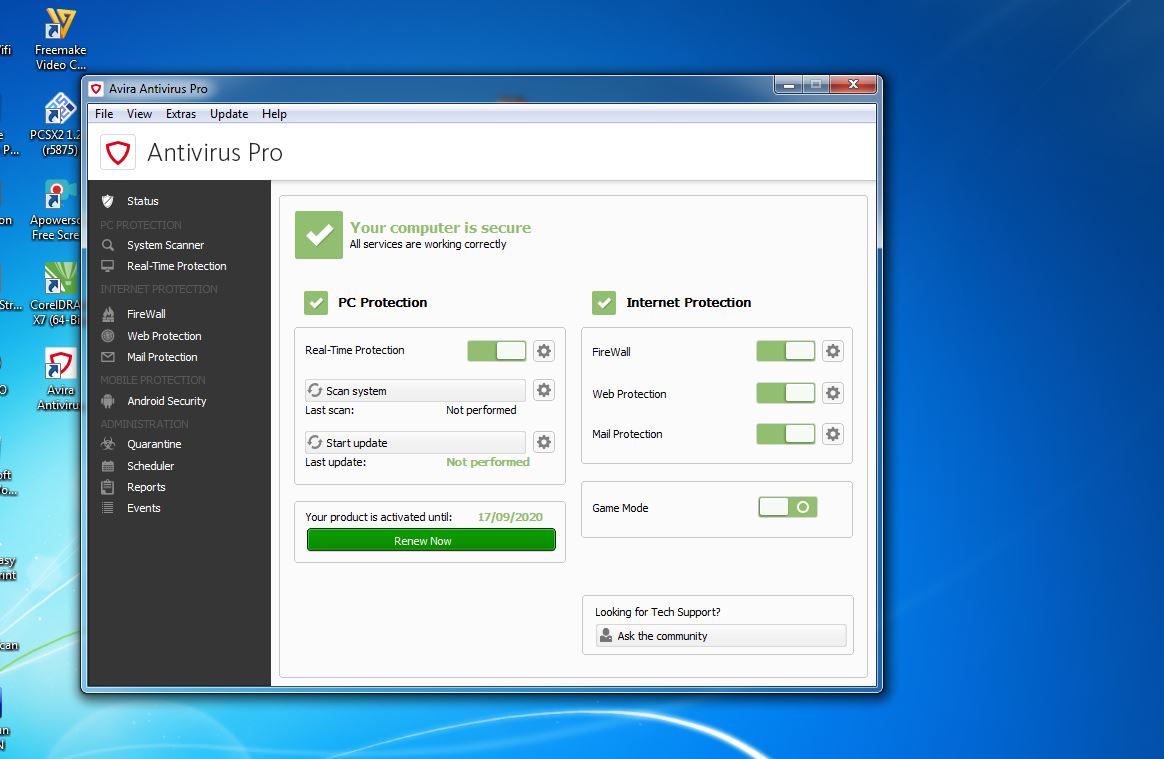Image resolution: width=1164 pixels, height=759 pixels.
Task: Click the Web Protection globe icon in sidebar
Action: [108, 336]
